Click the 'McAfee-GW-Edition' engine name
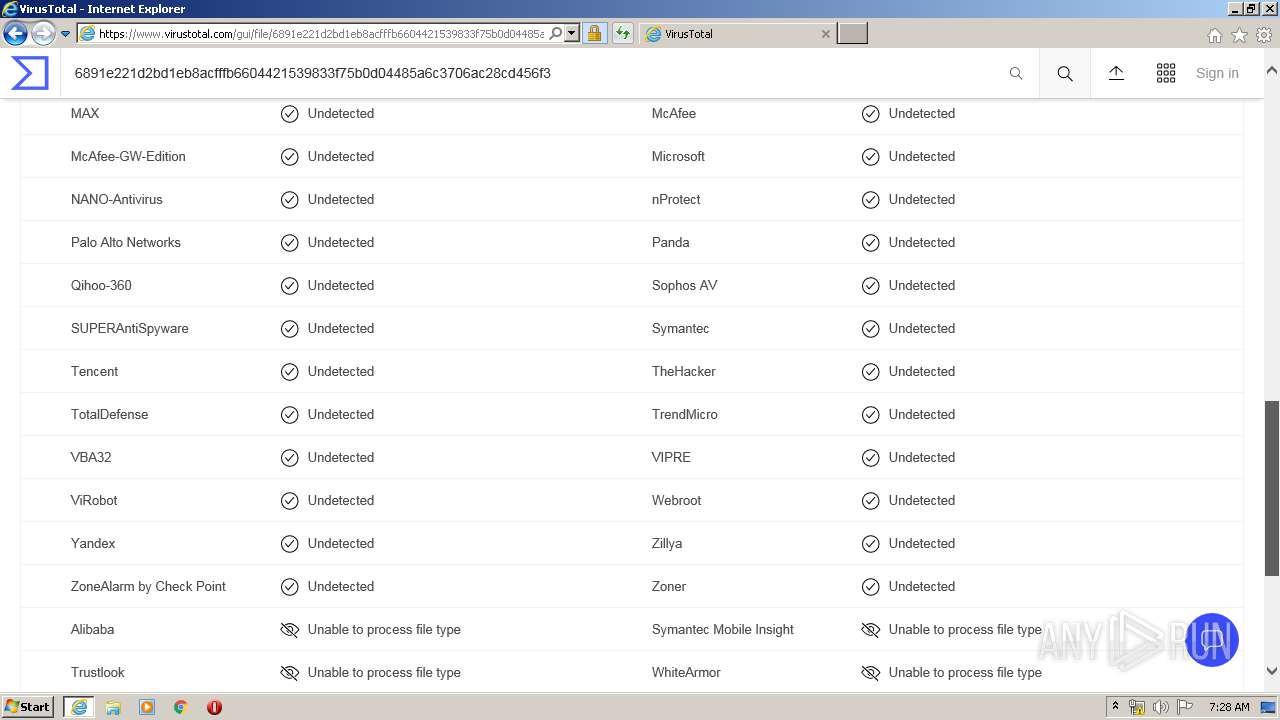The width and height of the screenshot is (1280, 720). click(x=128, y=156)
